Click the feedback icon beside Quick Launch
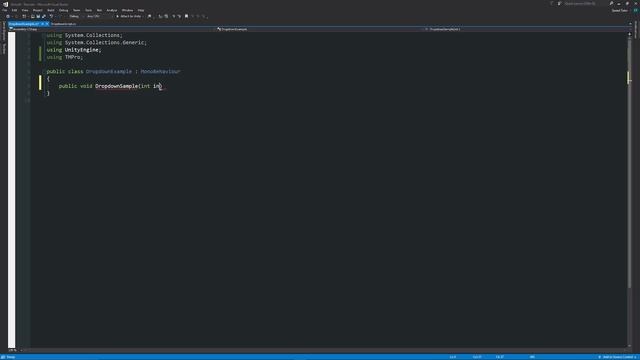 [559, 3]
